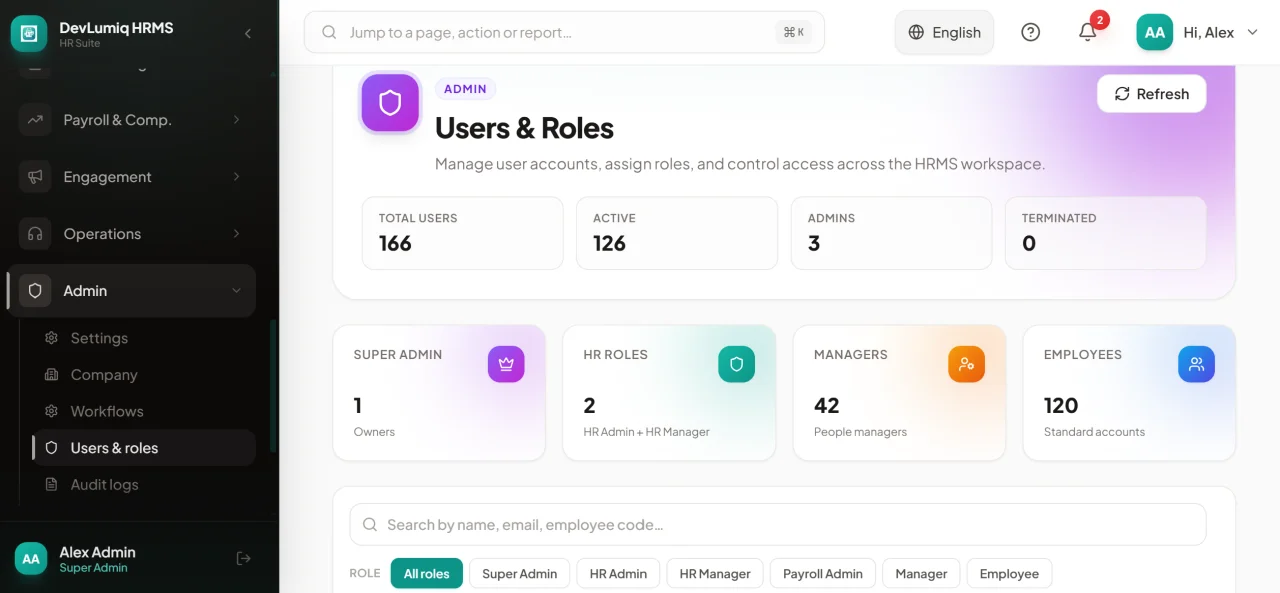Click the 'Alex Admin' name in sidebar footer
The image size is (1280, 593).
97,552
